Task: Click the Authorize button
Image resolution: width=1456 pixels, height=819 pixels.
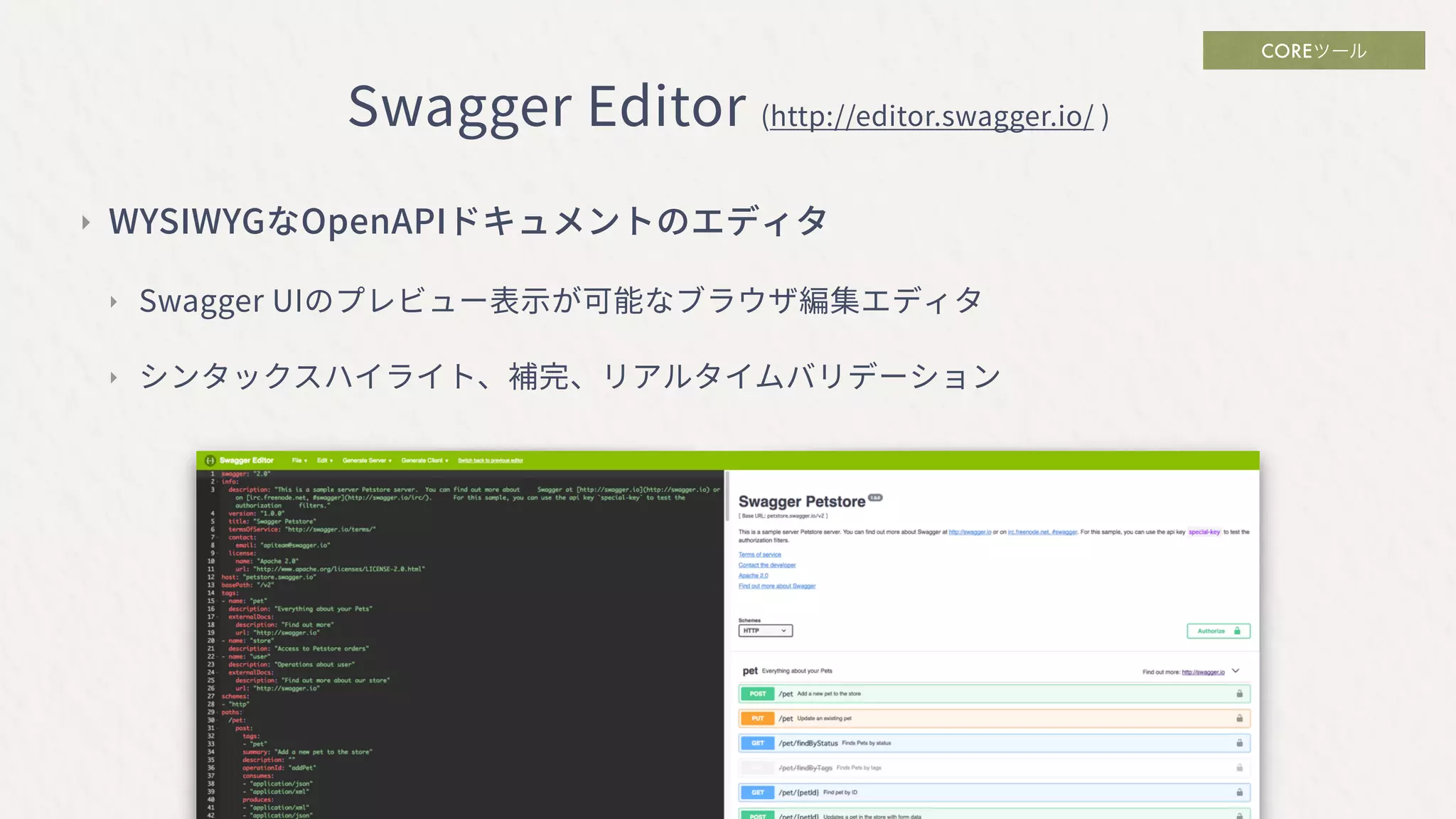Action: pos(1218,631)
